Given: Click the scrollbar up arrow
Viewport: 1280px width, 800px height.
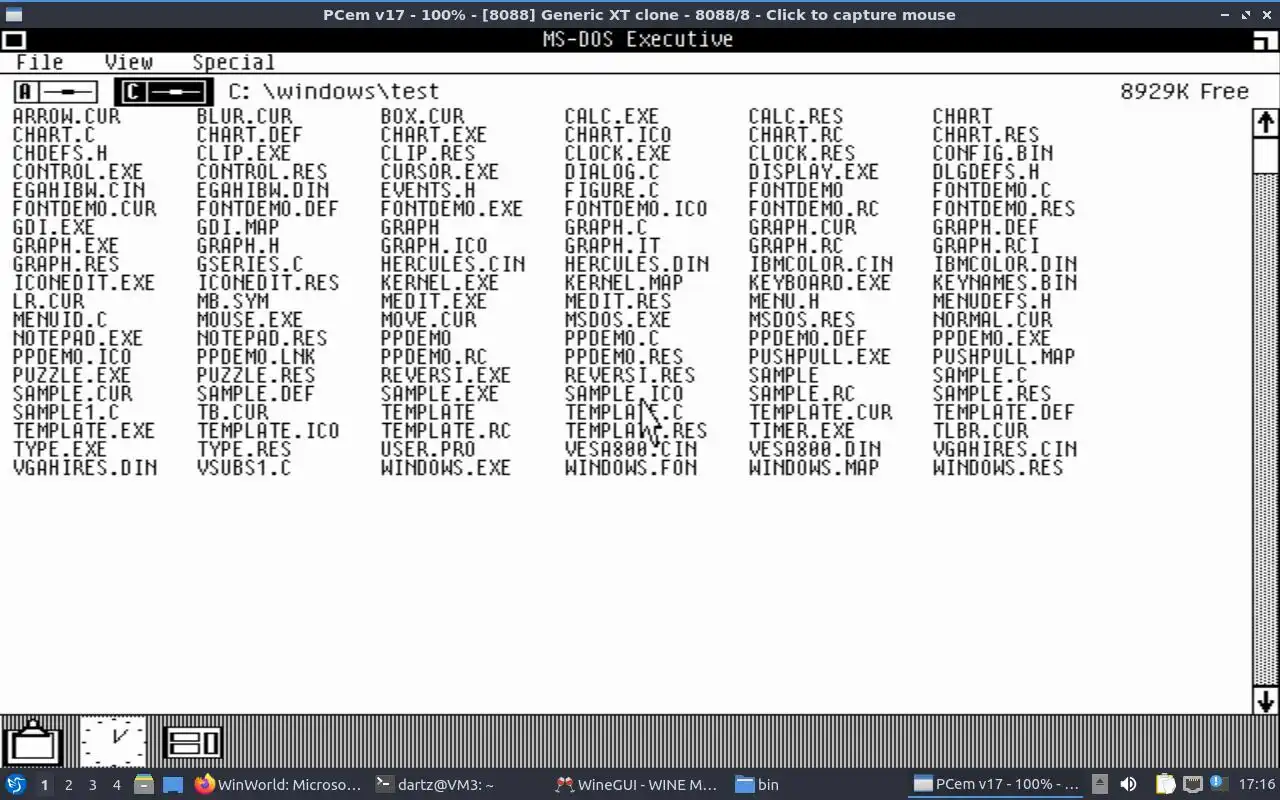Looking at the screenshot, I should pos(1265,122).
